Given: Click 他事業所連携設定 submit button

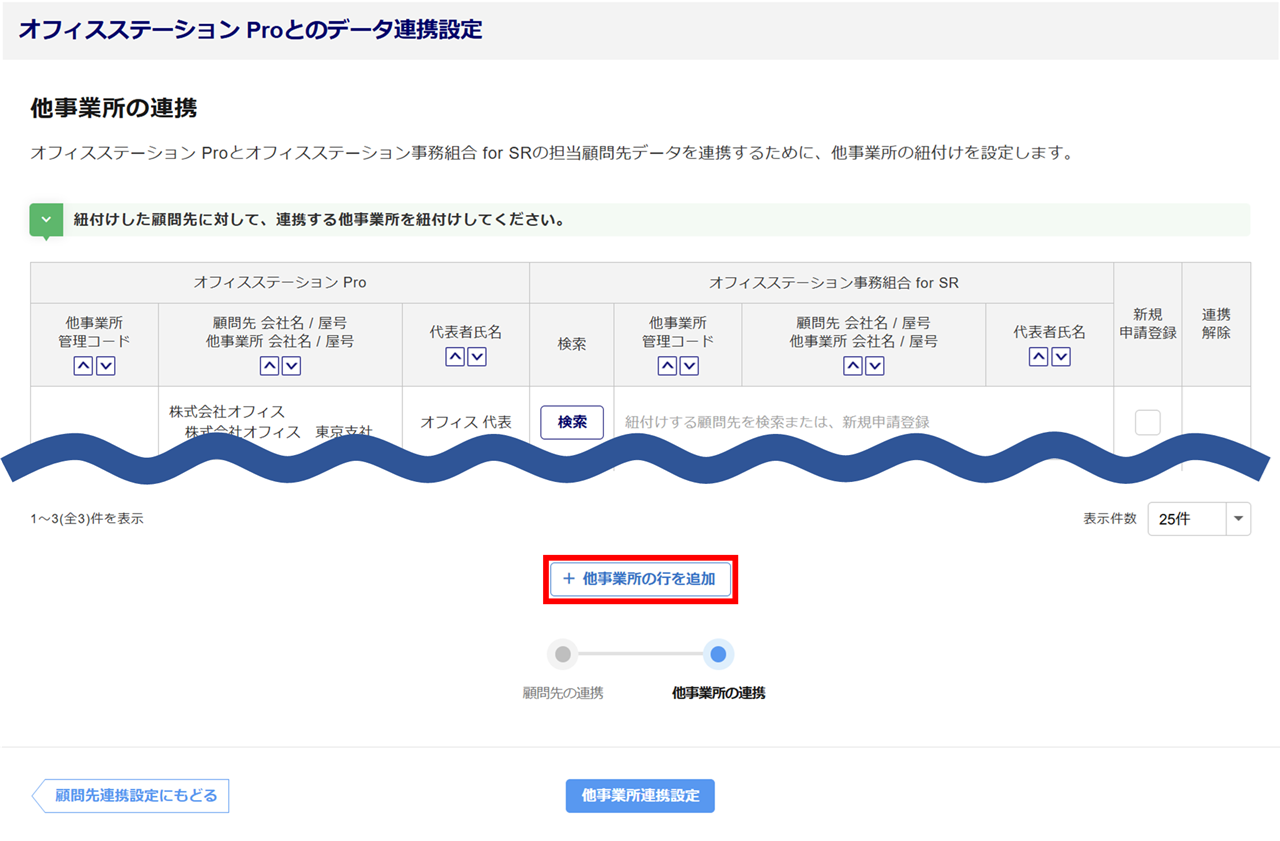Looking at the screenshot, I should (x=640, y=796).
